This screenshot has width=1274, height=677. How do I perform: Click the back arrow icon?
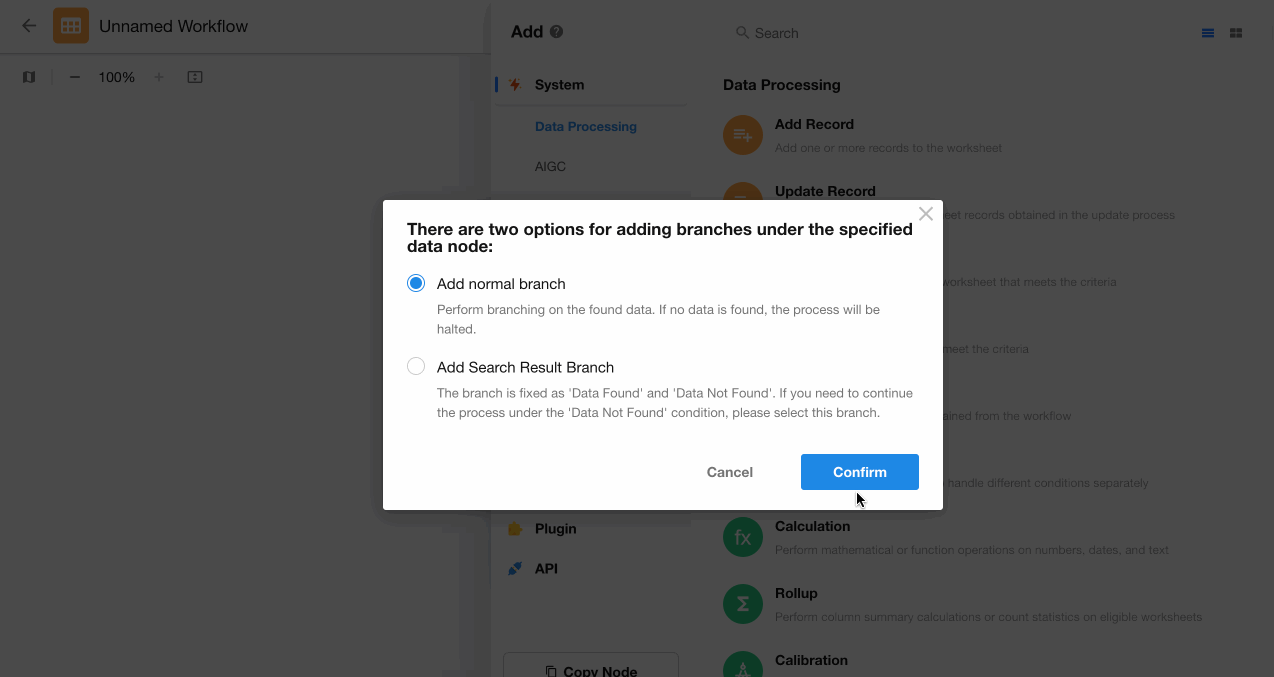point(29,26)
